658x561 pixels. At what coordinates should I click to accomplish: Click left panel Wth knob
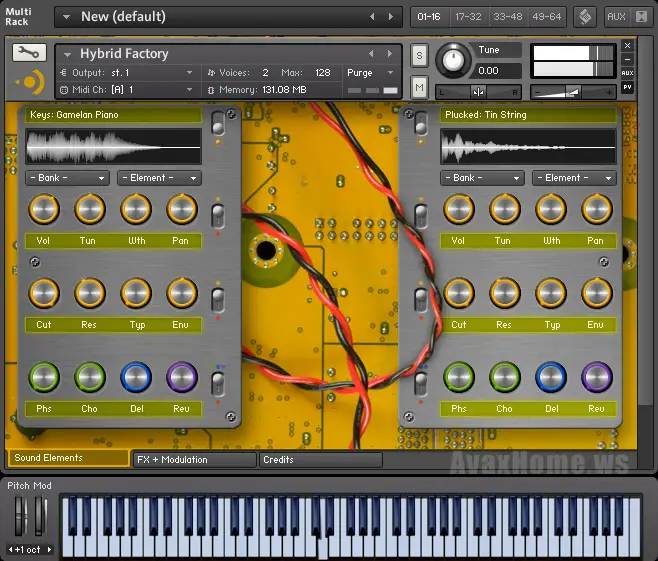click(136, 209)
